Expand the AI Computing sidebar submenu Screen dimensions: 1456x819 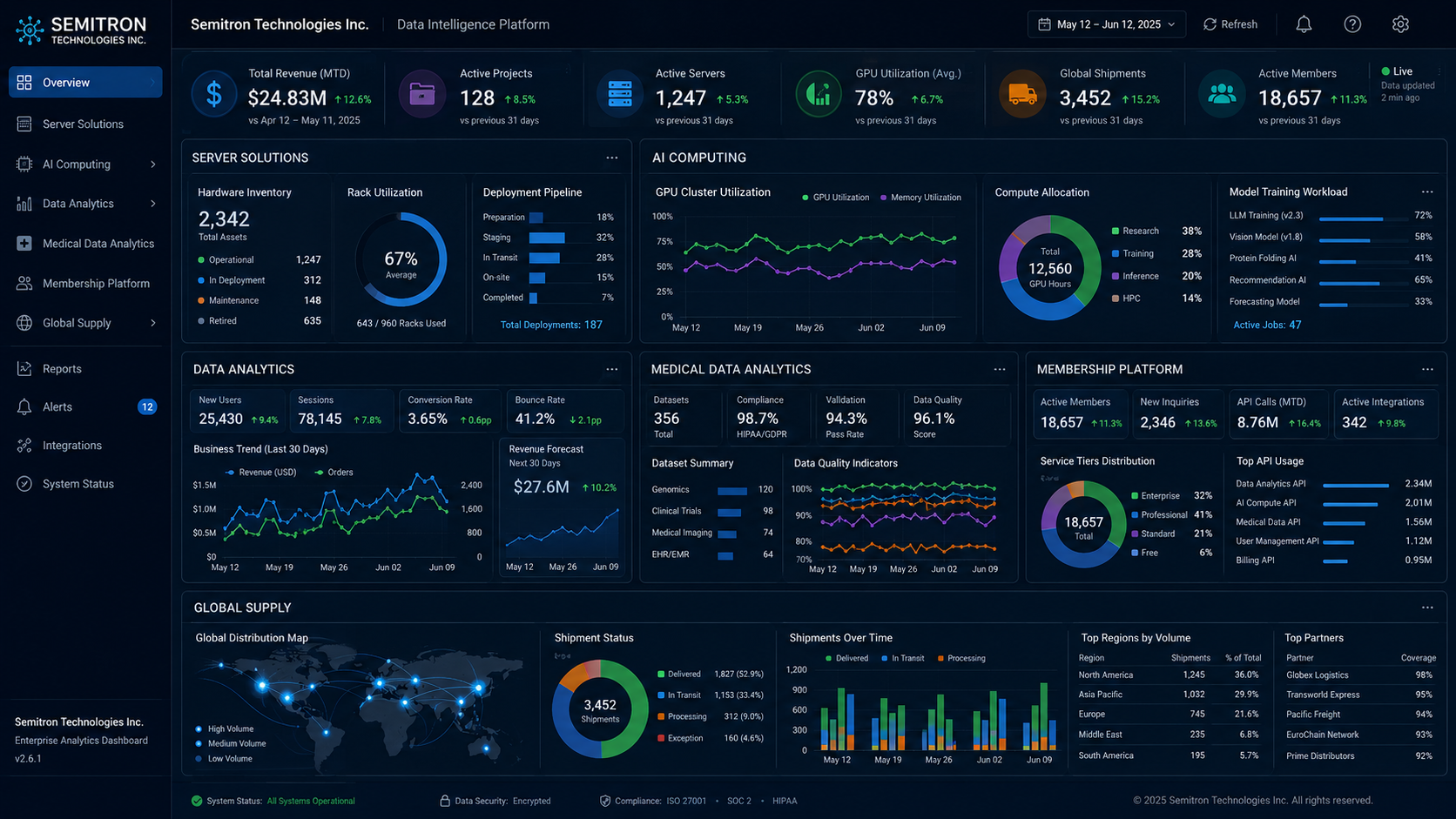(153, 164)
